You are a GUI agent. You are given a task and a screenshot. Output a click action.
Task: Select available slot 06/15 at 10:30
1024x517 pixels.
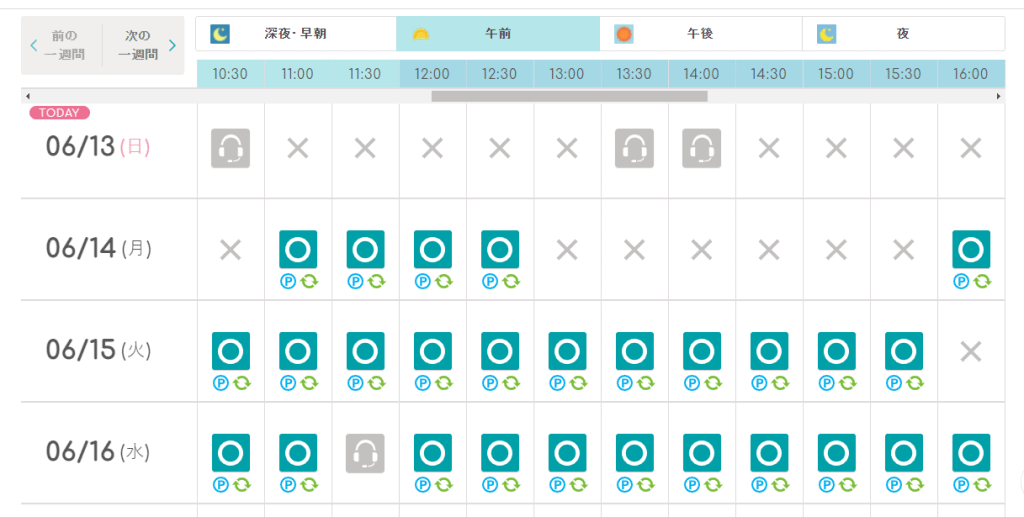pyautogui.click(x=230, y=351)
